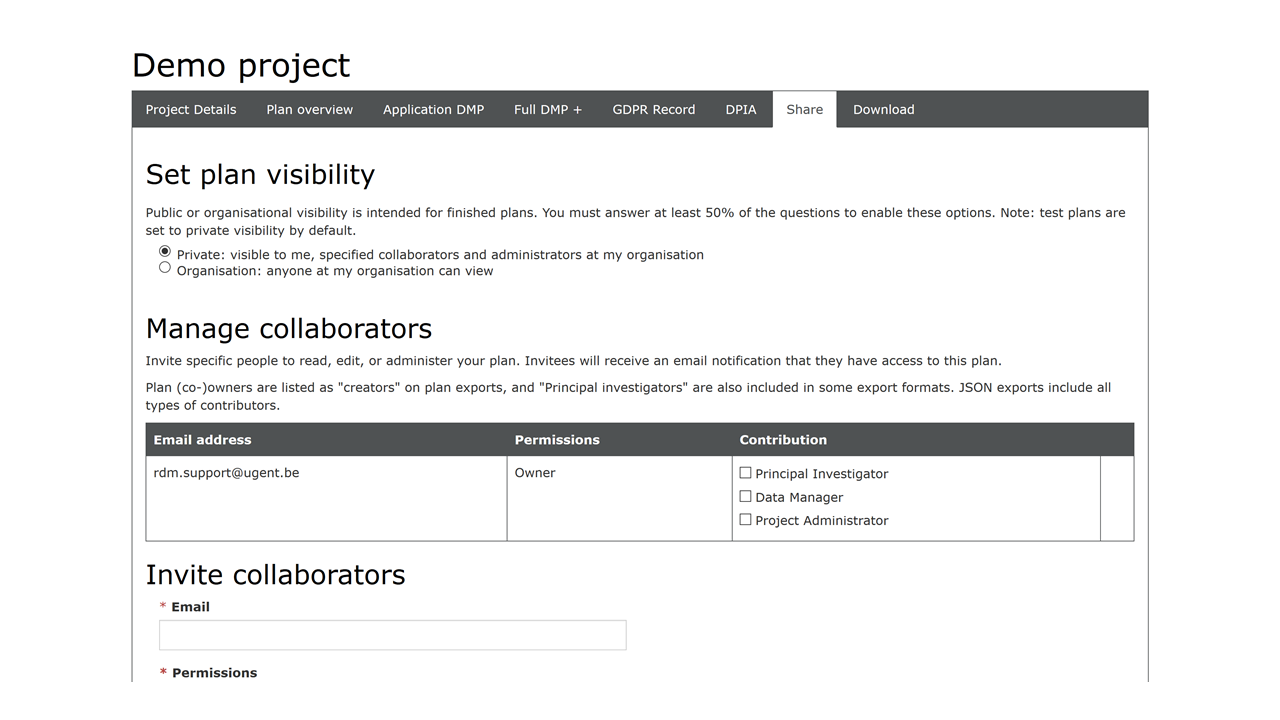Check the Principal Investigator checkbox

tap(745, 473)
